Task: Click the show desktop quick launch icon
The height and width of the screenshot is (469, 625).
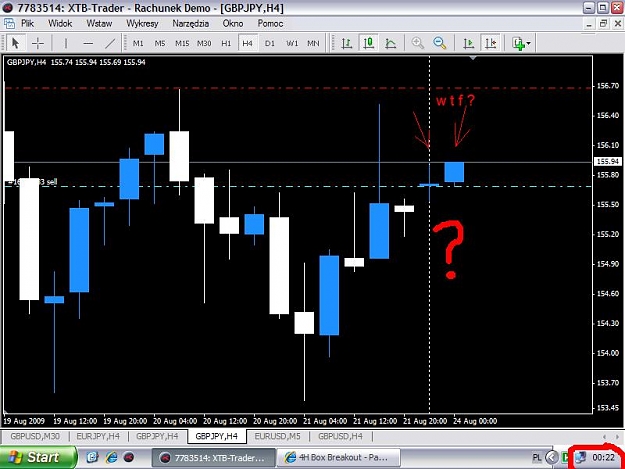Action: coord(92,457)
